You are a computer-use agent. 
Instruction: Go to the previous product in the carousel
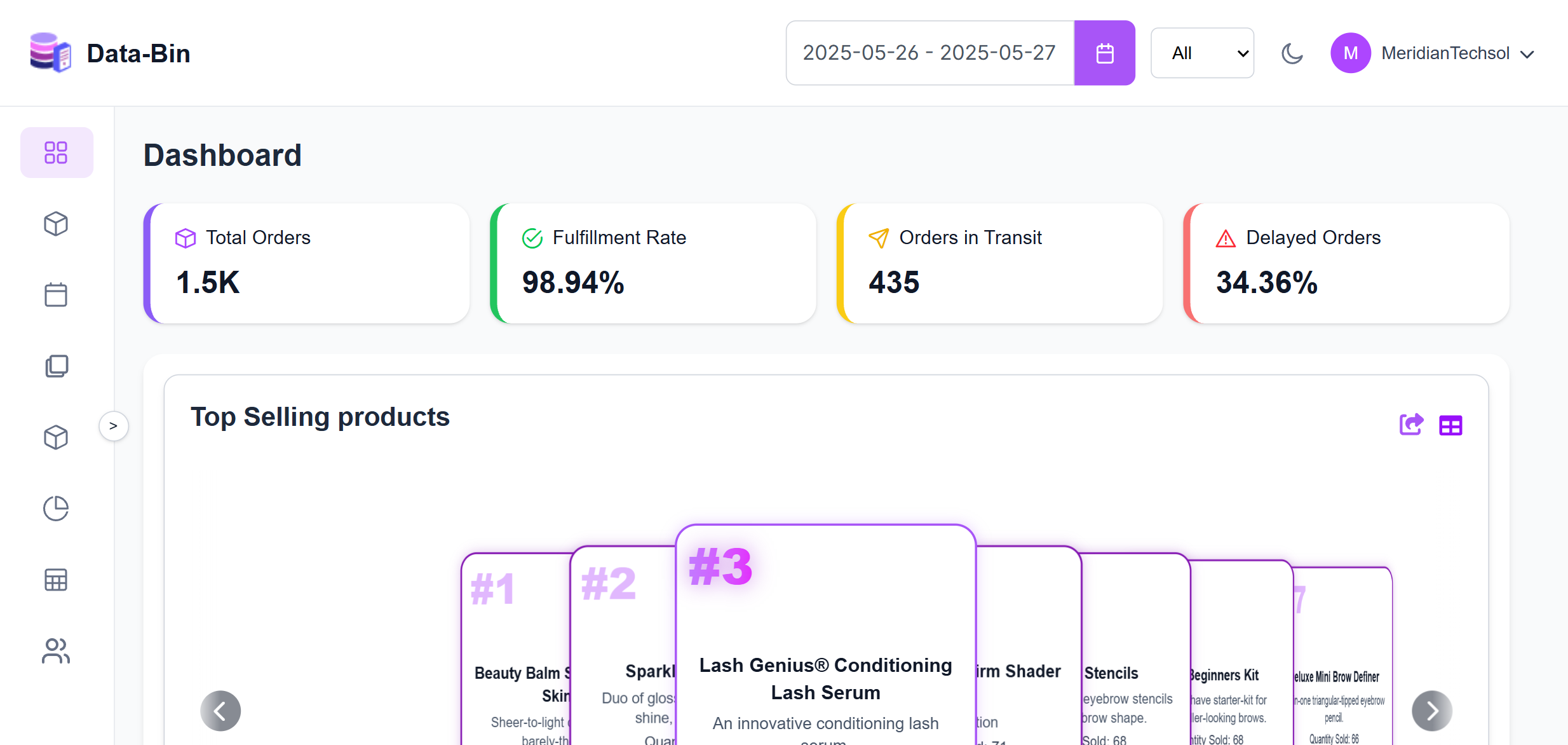click(220, 711)
